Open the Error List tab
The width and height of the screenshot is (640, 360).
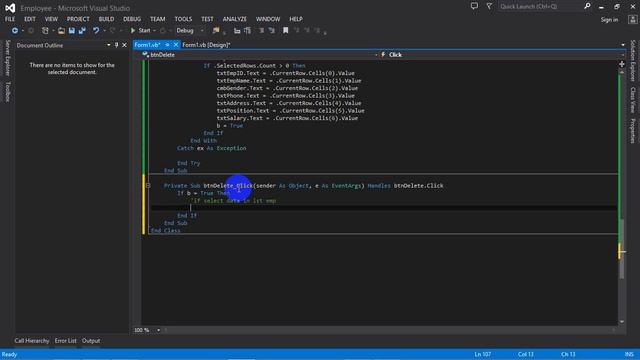tap(65, 341)
